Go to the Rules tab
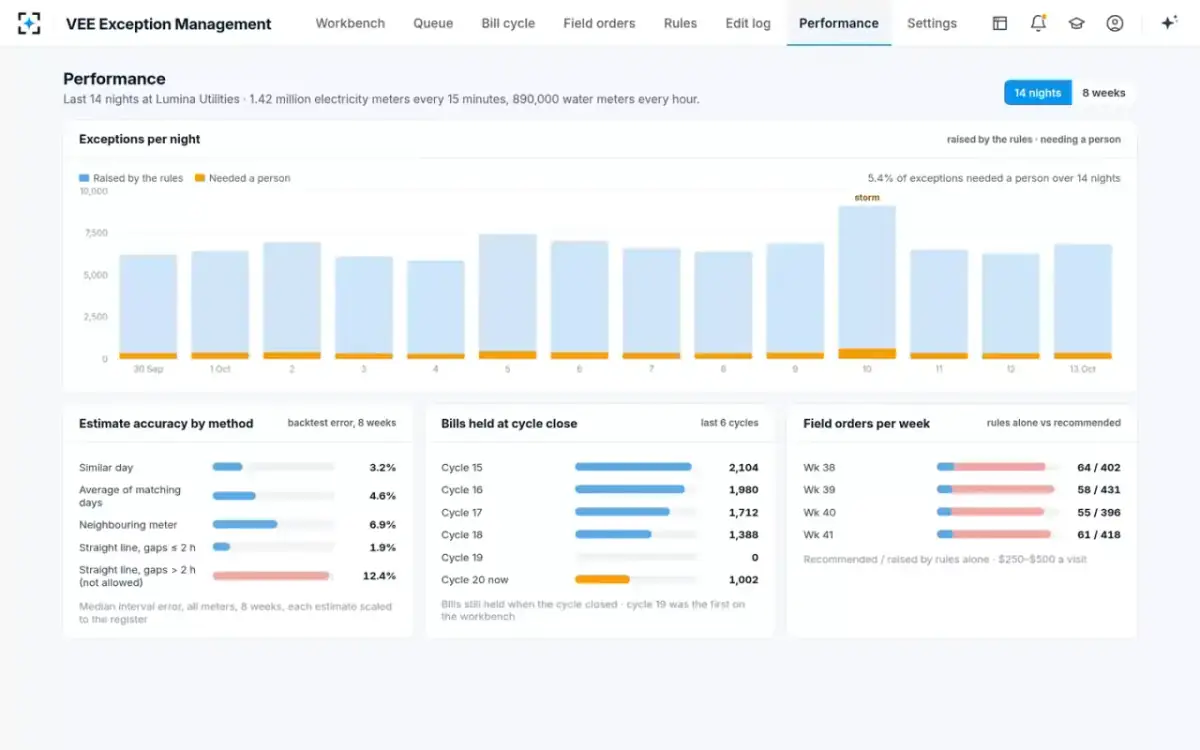Screen dimensions: 1200x750 (x=680, y=23)
